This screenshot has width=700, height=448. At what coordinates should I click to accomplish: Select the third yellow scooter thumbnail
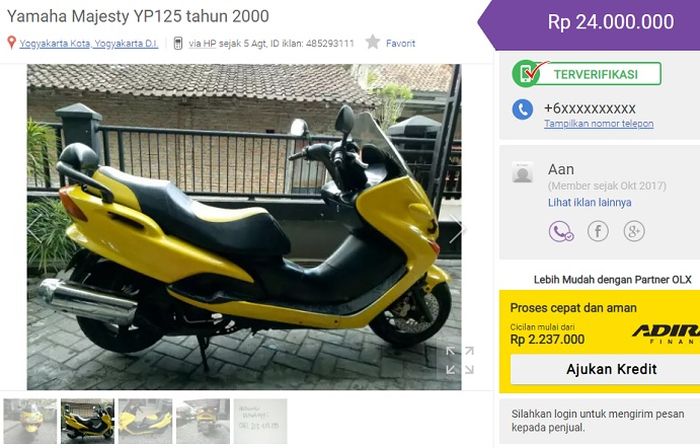pos(145,421)
